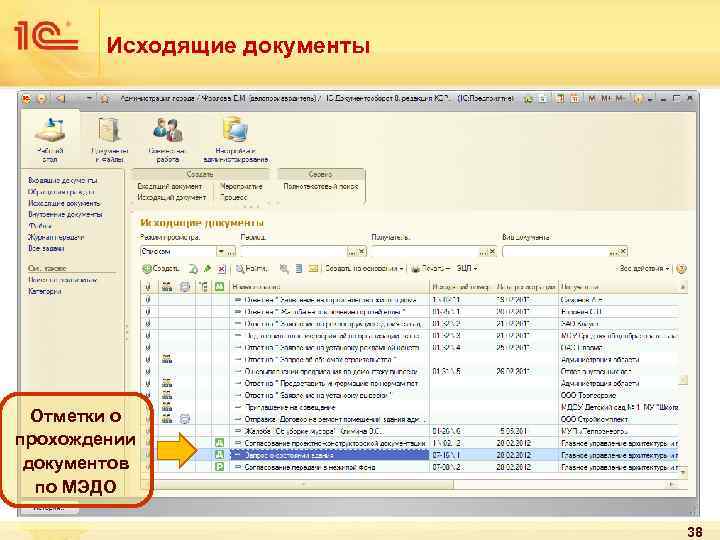Create a Мероприятие
Viewport: 720px width, 540px height.
241,186
